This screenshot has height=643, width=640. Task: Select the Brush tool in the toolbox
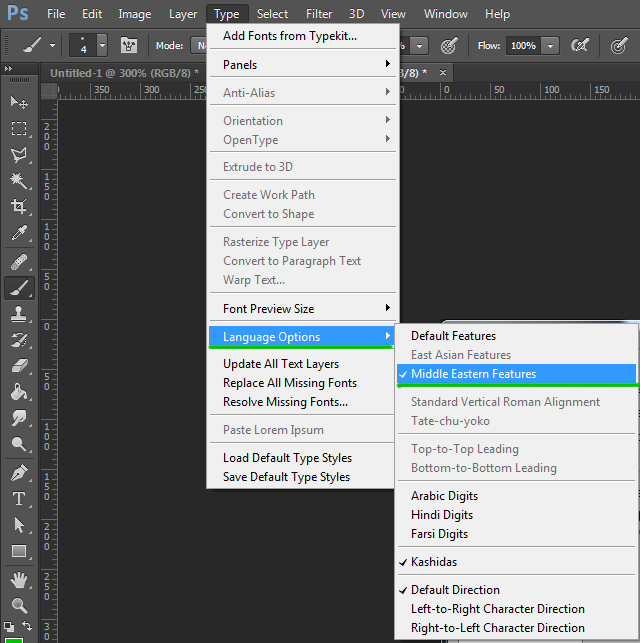(x=19, y=288)
